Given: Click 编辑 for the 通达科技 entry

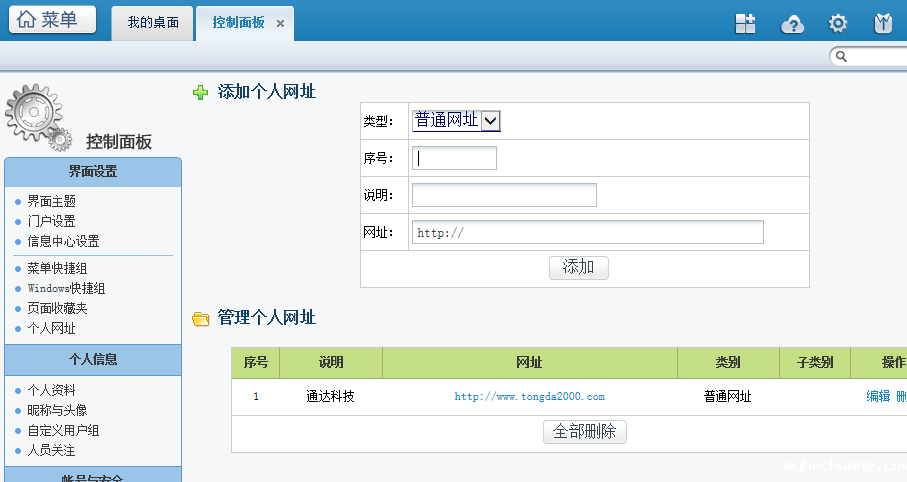Looking at the screenshot, I should (877, 396).
